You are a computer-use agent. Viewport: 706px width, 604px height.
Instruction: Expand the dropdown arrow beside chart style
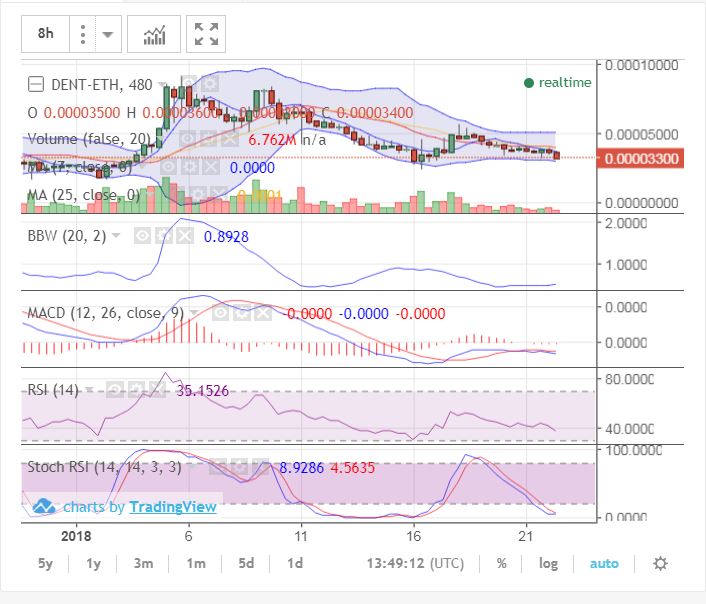click(108, 34)
